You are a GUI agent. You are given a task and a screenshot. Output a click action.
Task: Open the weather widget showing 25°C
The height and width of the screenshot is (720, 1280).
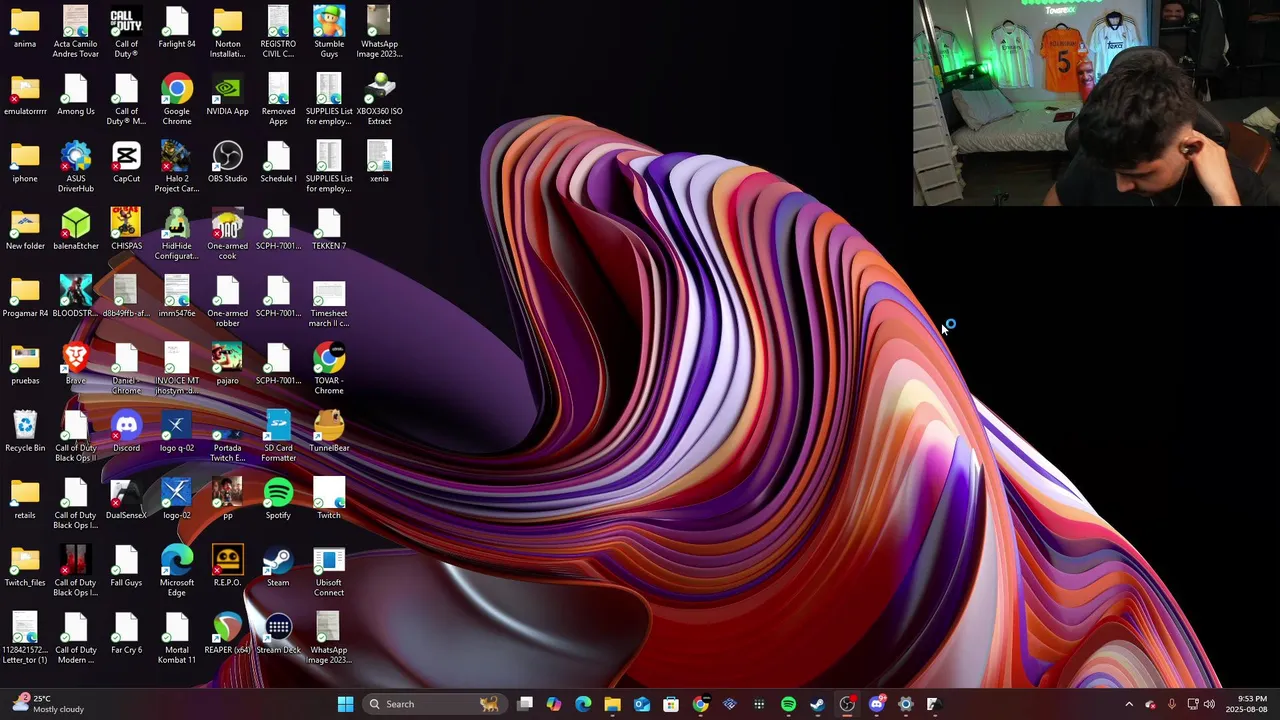pyautogui.click(x=48, y=704)
